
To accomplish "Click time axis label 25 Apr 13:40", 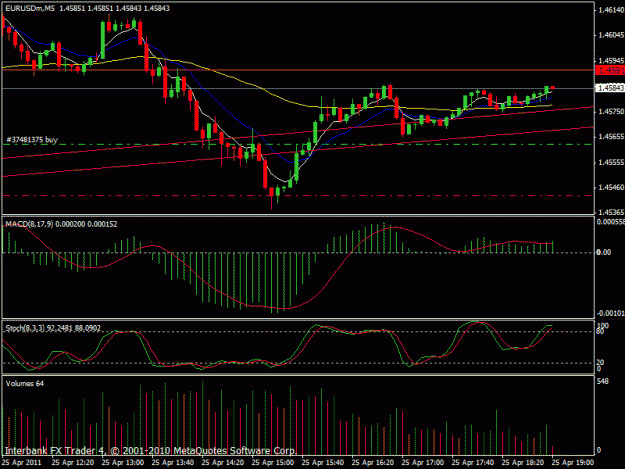I will [173, 463].
